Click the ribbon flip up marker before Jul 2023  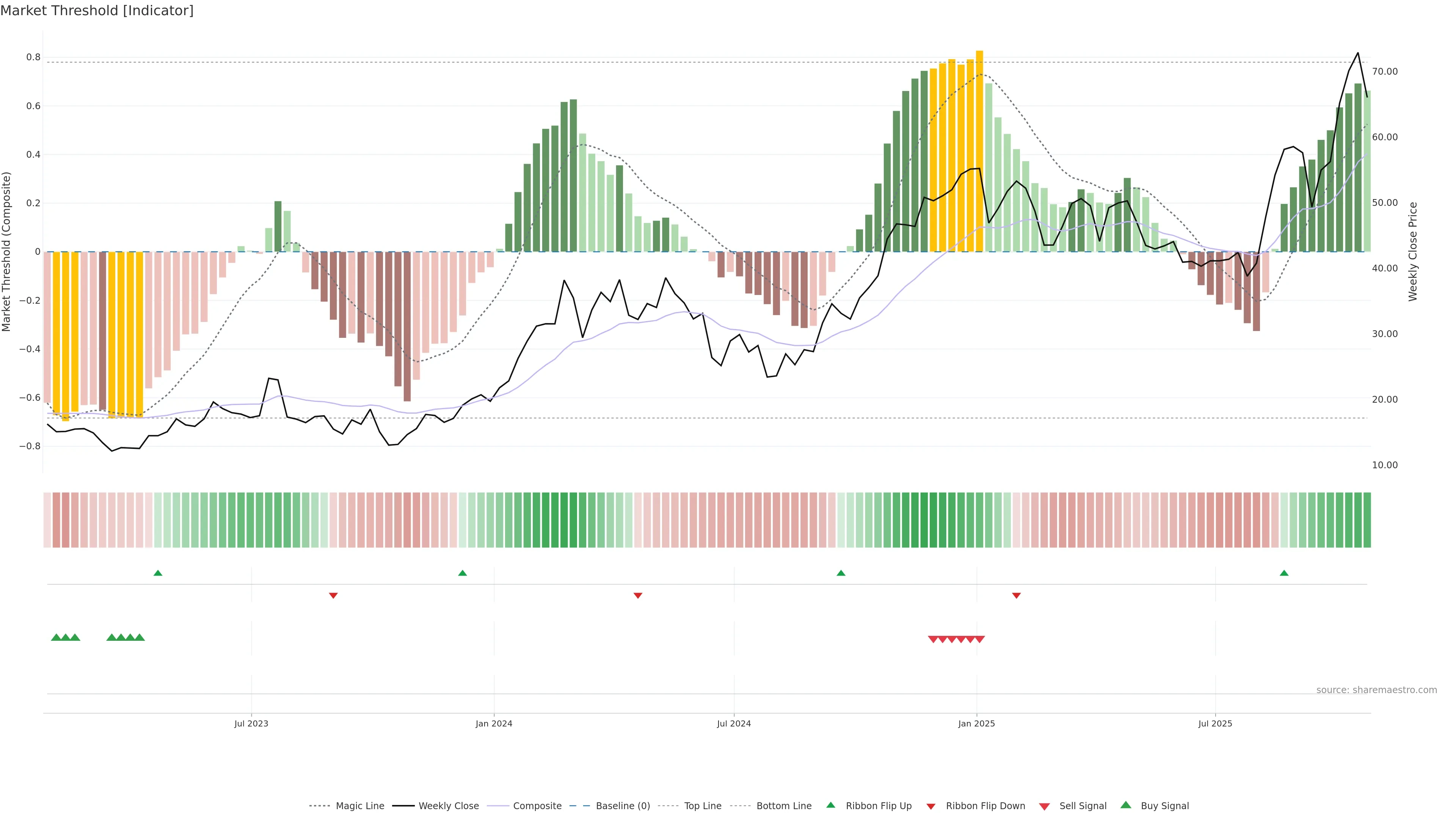[158, 573]
